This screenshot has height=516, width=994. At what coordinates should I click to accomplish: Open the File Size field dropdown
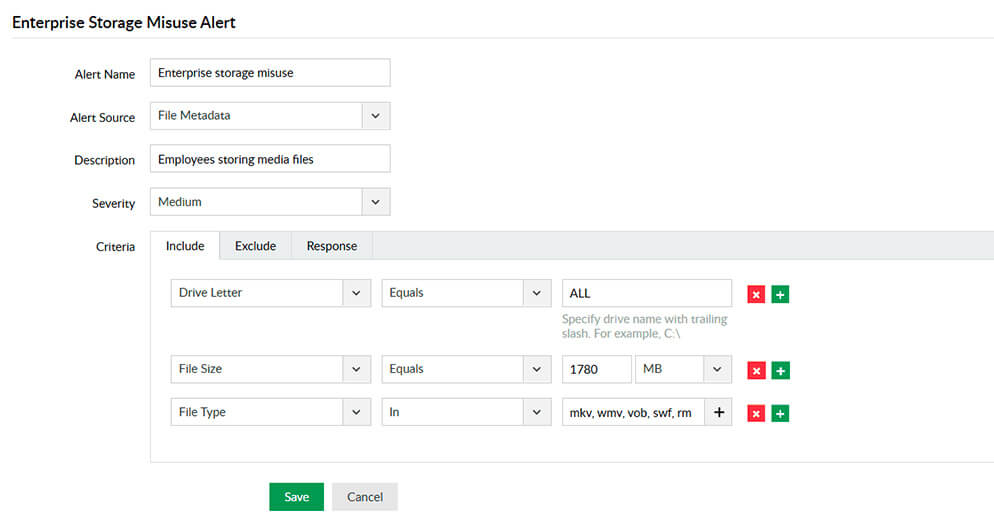(x=357, y=369)
